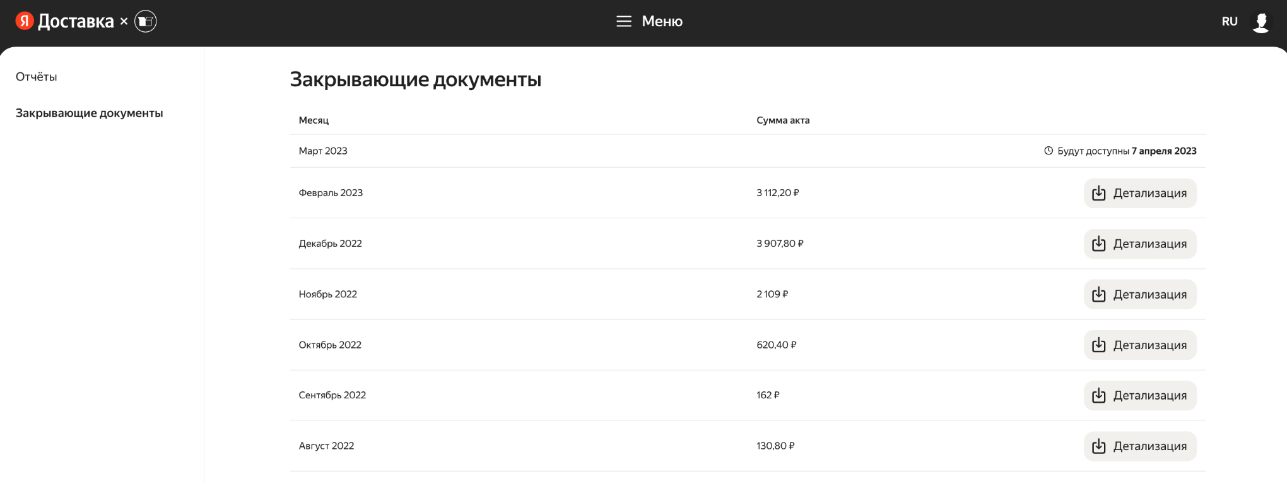This screenshot has width=1287, height=484.
Task: Click the Меню label in top bar
Action: (x=662, y=21)
